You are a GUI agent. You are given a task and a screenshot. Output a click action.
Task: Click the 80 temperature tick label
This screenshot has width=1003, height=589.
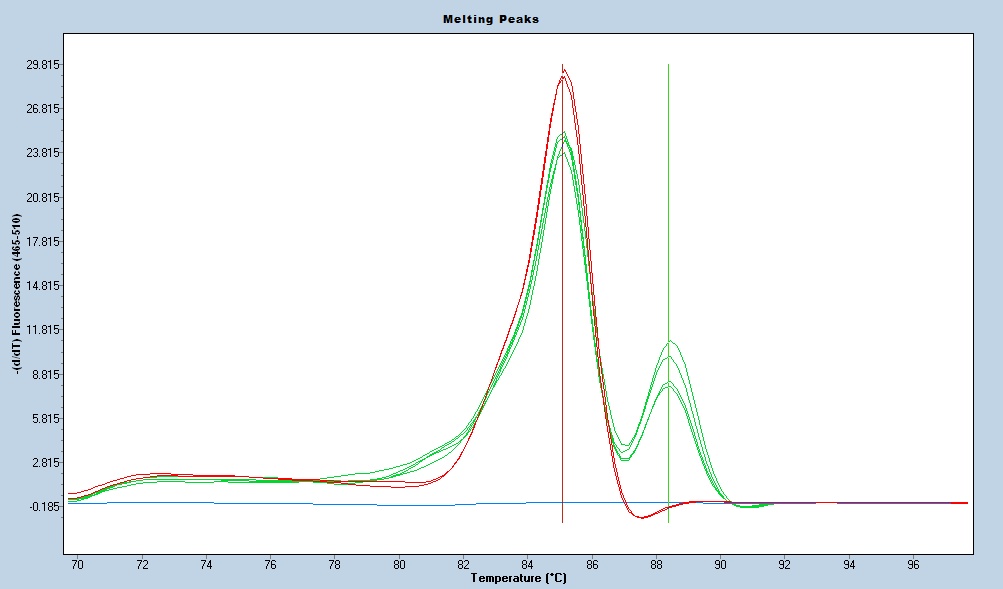(399, 565)
